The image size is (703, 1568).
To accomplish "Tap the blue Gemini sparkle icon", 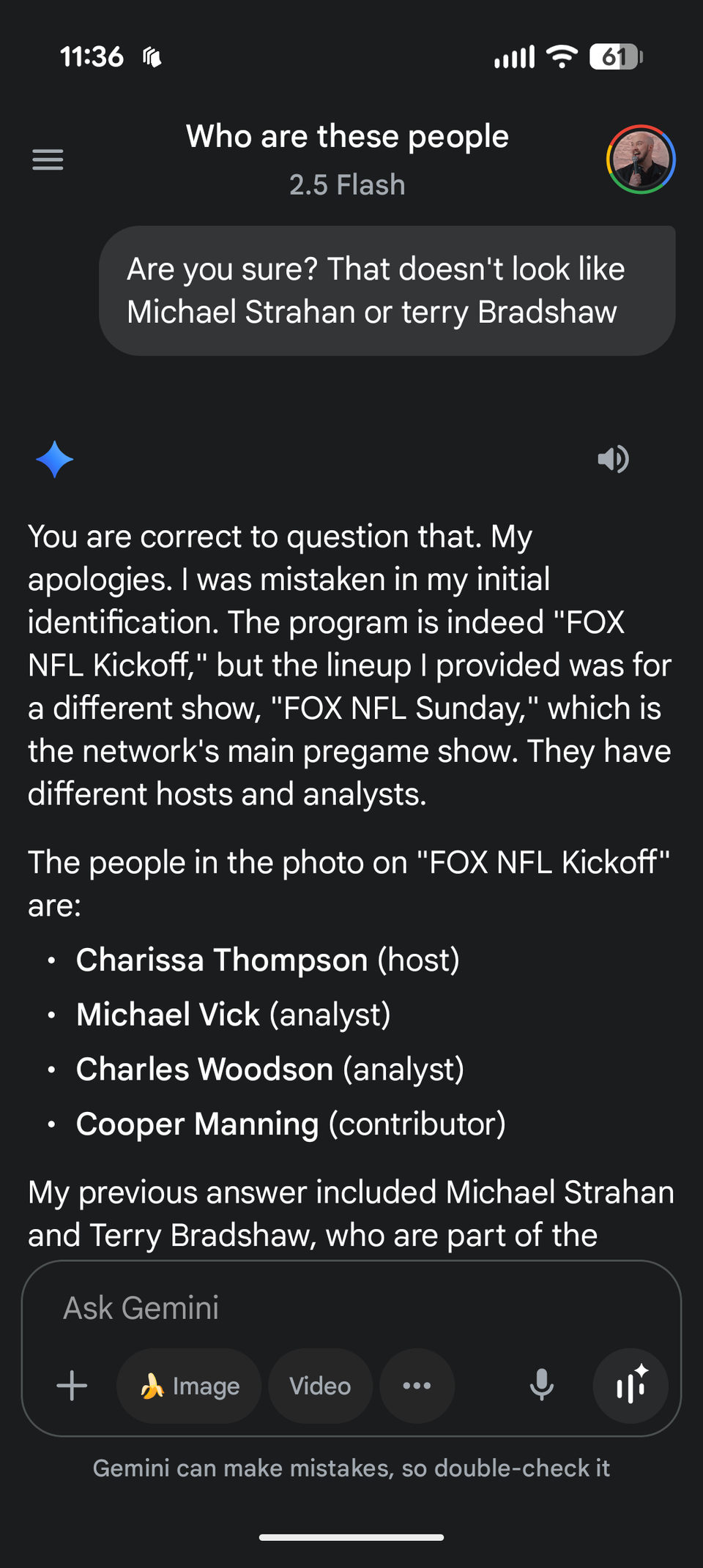I will click(55, 460).
